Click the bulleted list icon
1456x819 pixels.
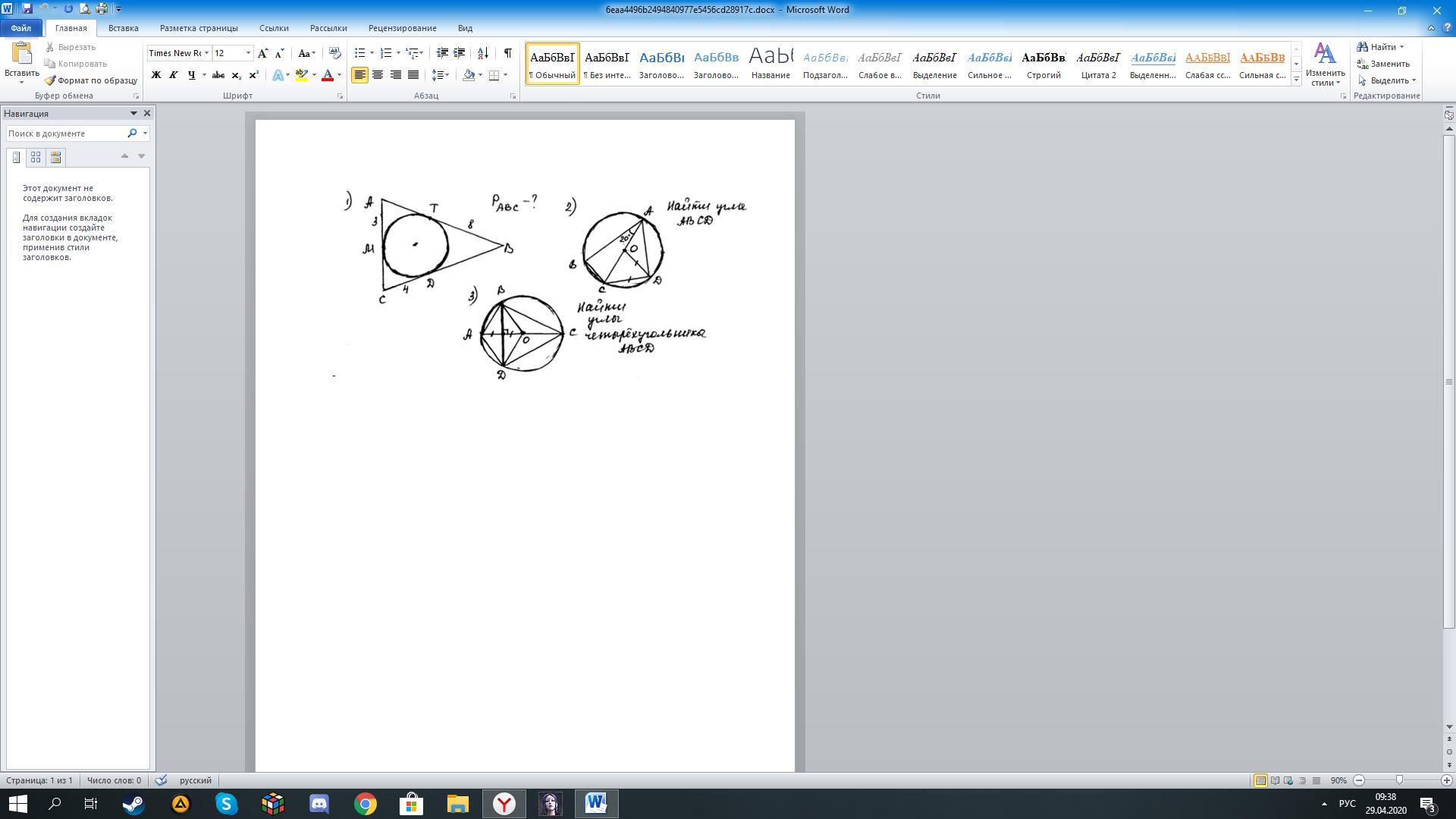tap(360, 53)
